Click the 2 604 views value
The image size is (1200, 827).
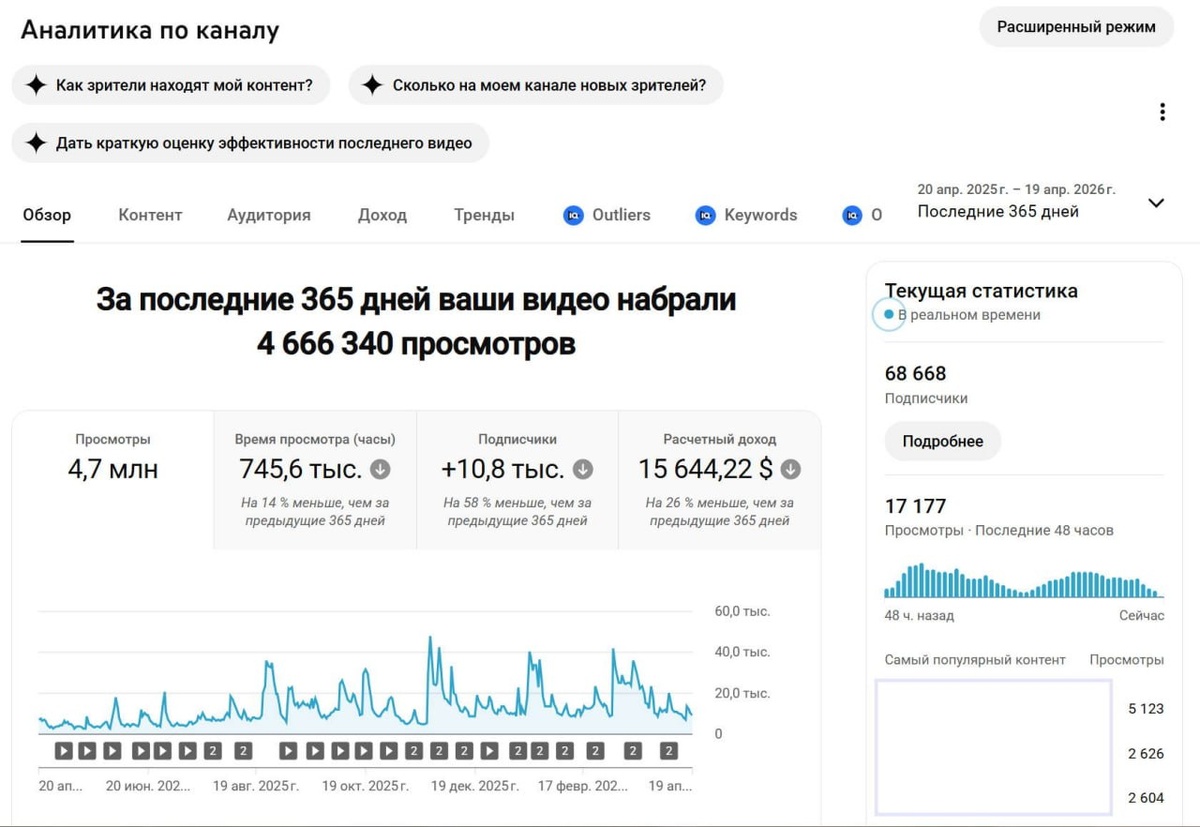click(1146, 798)
